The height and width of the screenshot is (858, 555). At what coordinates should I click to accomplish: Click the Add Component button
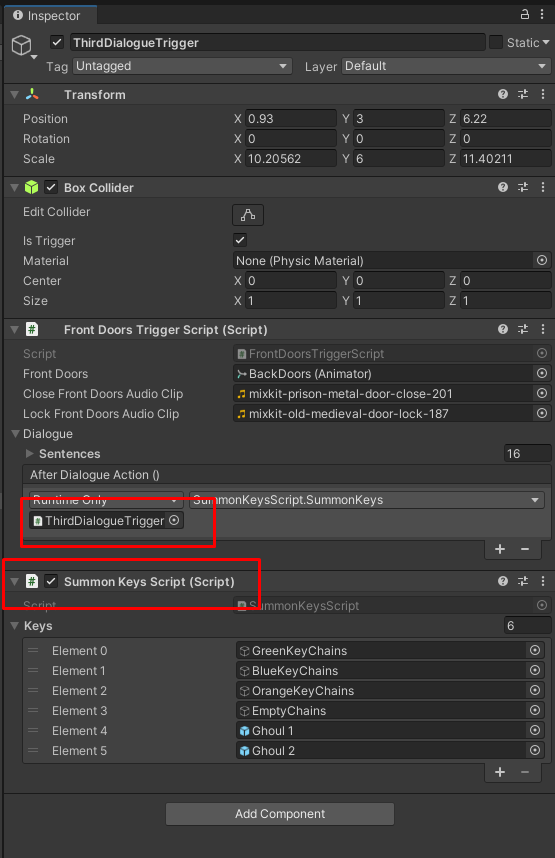pyautogui.click(x=280, y=814)
